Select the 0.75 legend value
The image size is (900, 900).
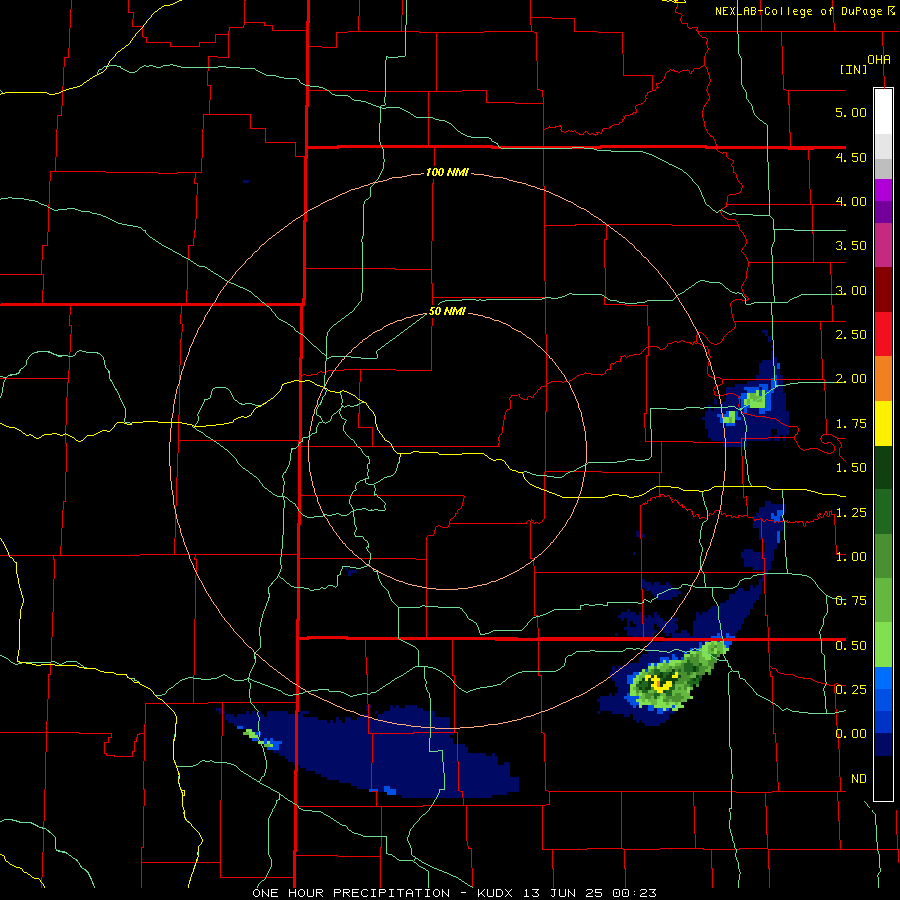click(x=851, y=601)
